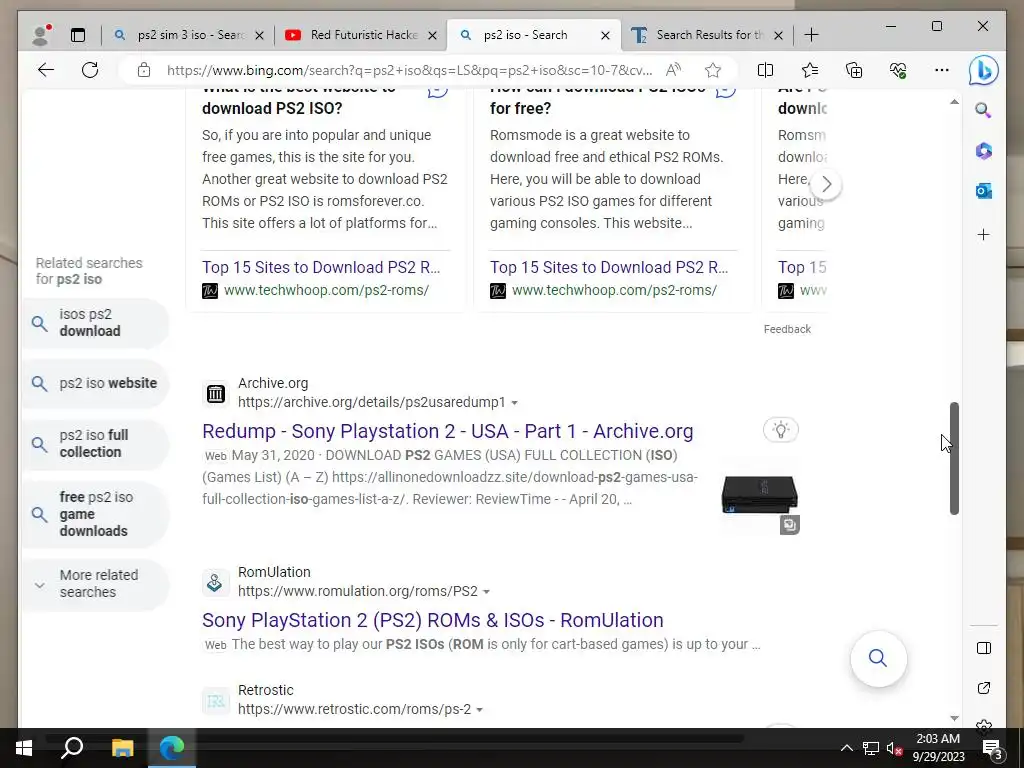
Task: Open the tab actions menu icon
Action: (x=78, y=35)
